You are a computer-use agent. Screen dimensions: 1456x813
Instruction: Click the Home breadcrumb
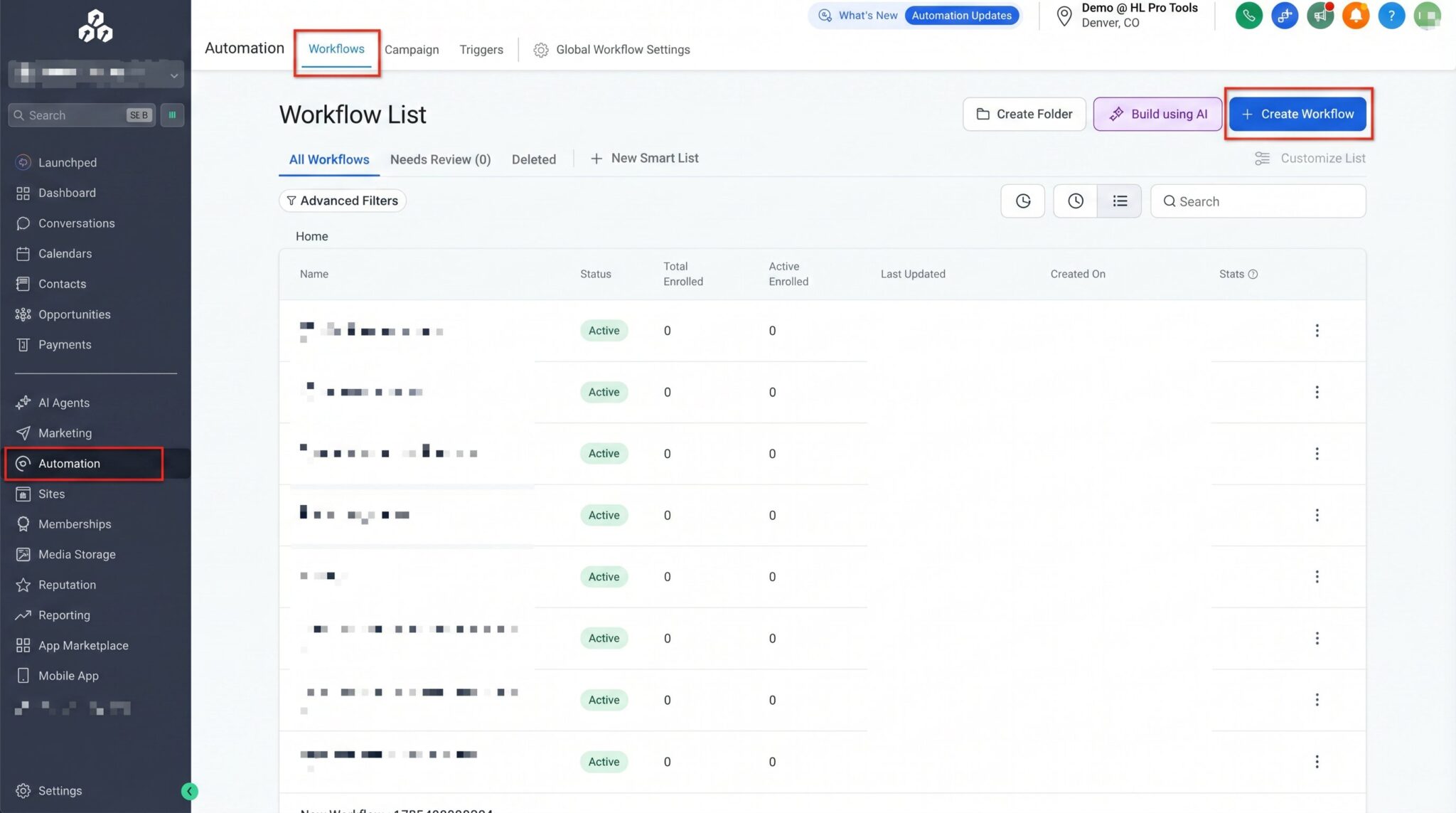311,236
